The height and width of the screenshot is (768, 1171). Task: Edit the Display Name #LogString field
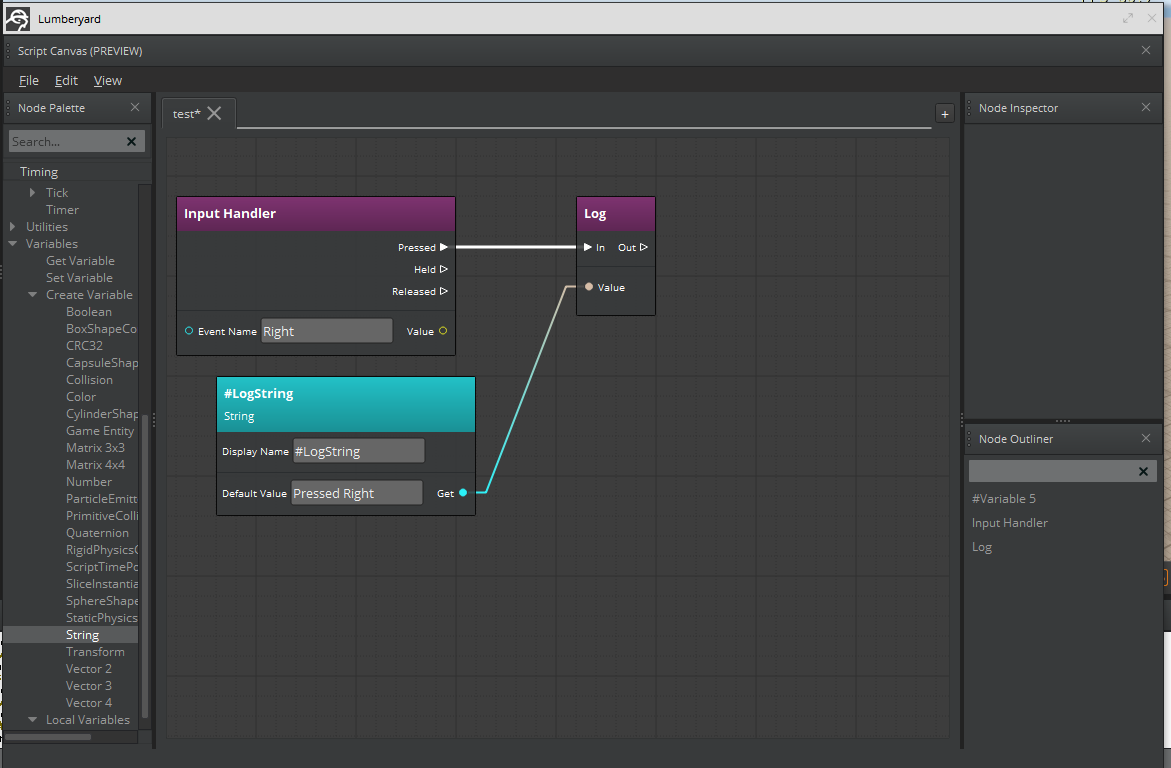tap(358, 451)
